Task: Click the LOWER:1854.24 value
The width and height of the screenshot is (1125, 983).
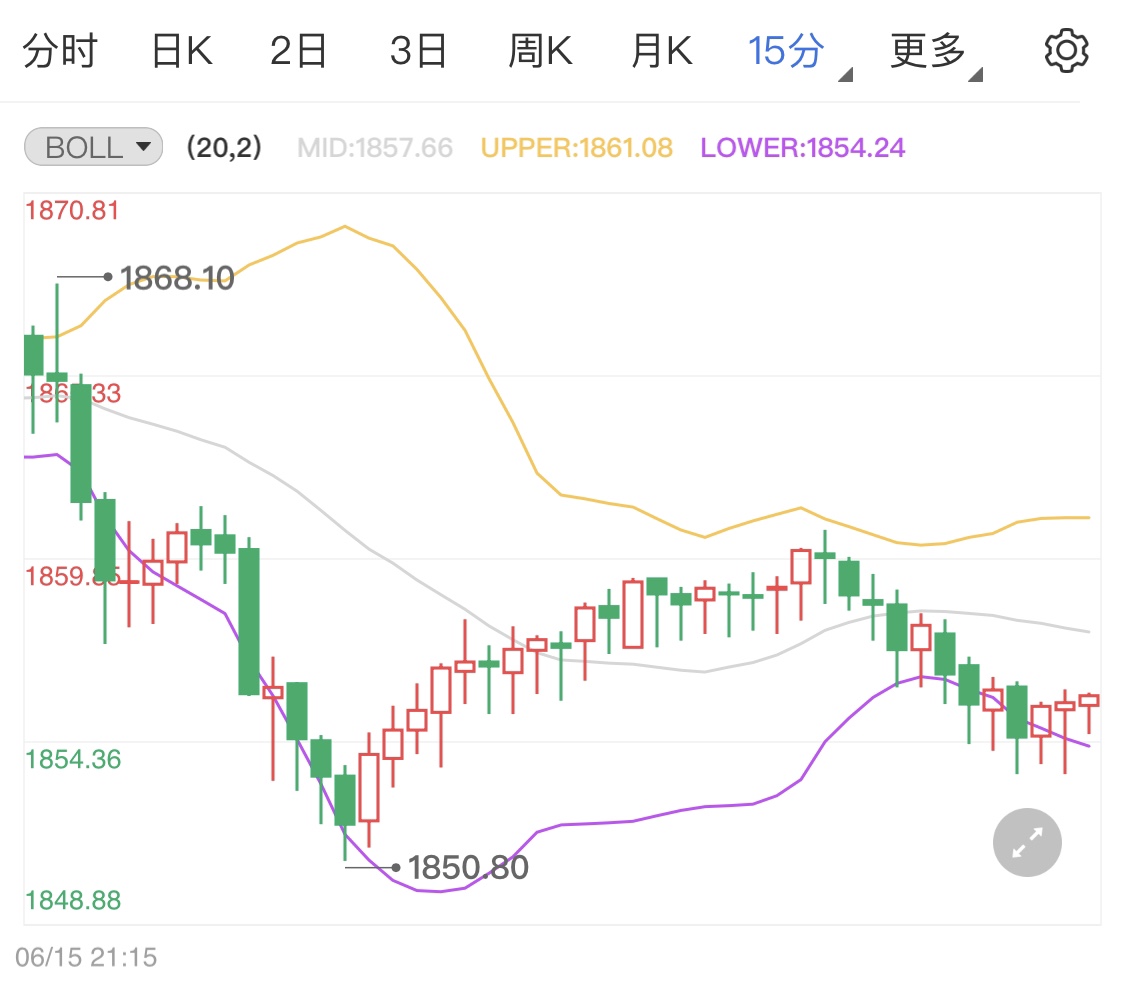Action: pos(803,148)
